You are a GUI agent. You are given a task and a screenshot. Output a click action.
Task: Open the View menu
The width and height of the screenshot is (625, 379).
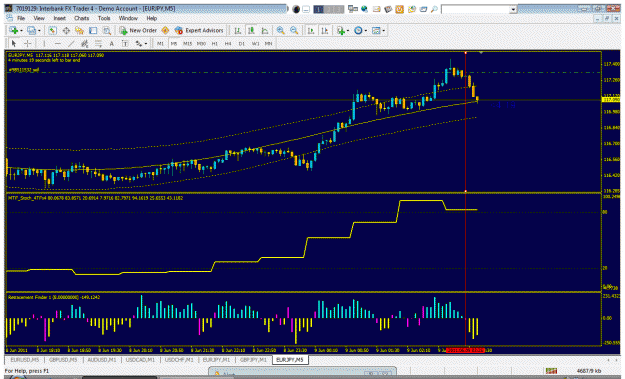click(39, 18)
